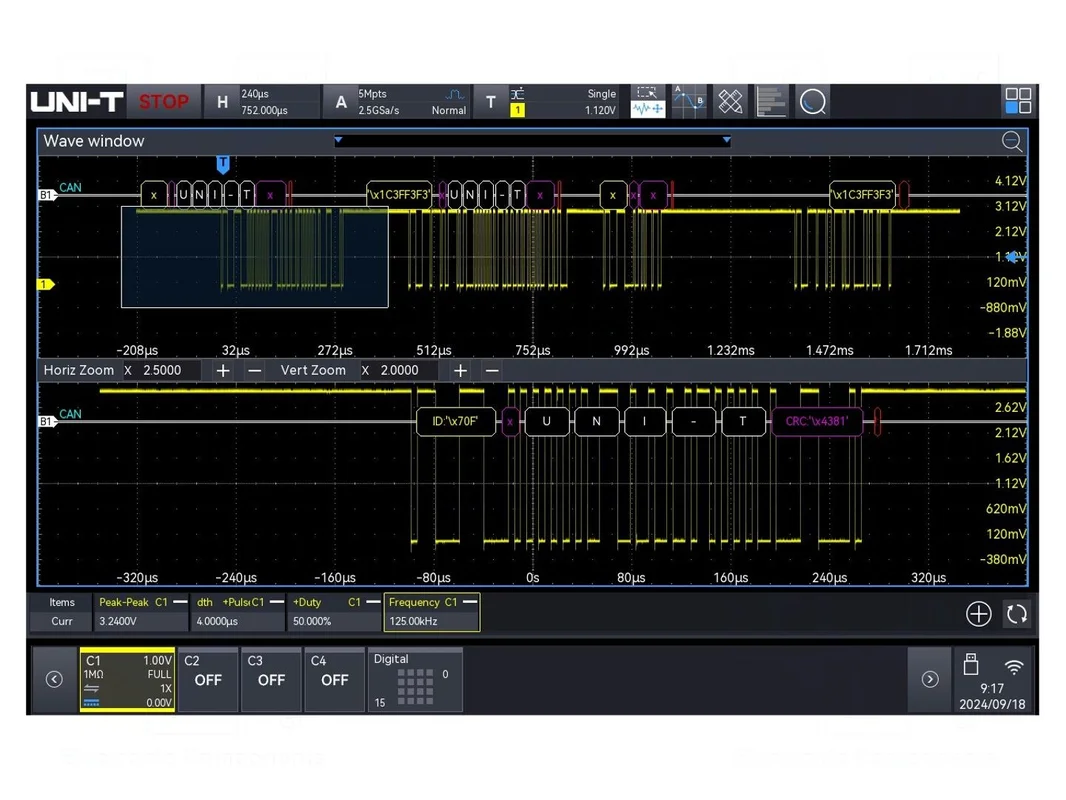
Task: Open the cursor measurement A-B icon
Action: [x=689, y=102]
